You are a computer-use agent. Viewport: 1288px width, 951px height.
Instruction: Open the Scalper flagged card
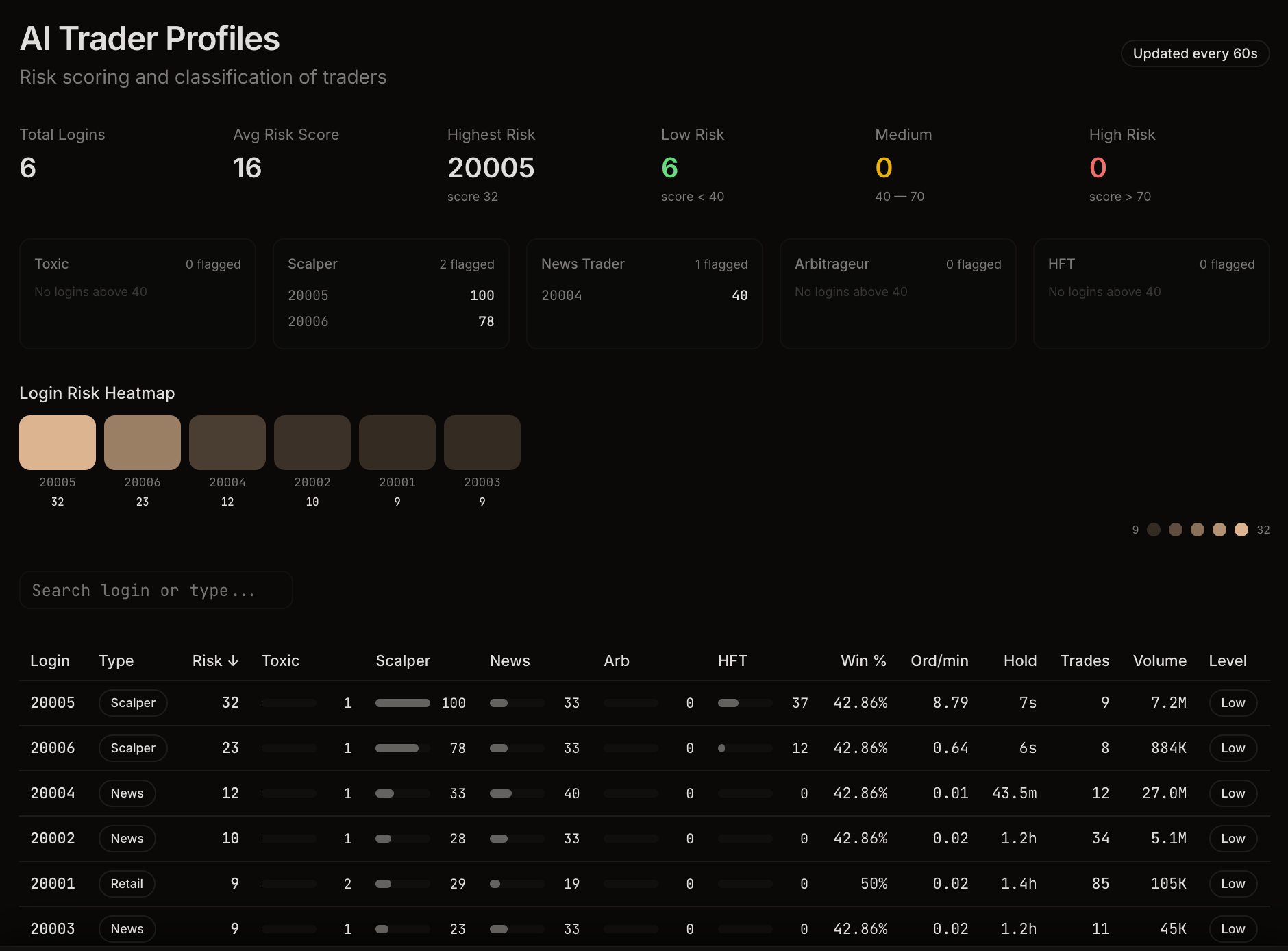tap(391, 293)
